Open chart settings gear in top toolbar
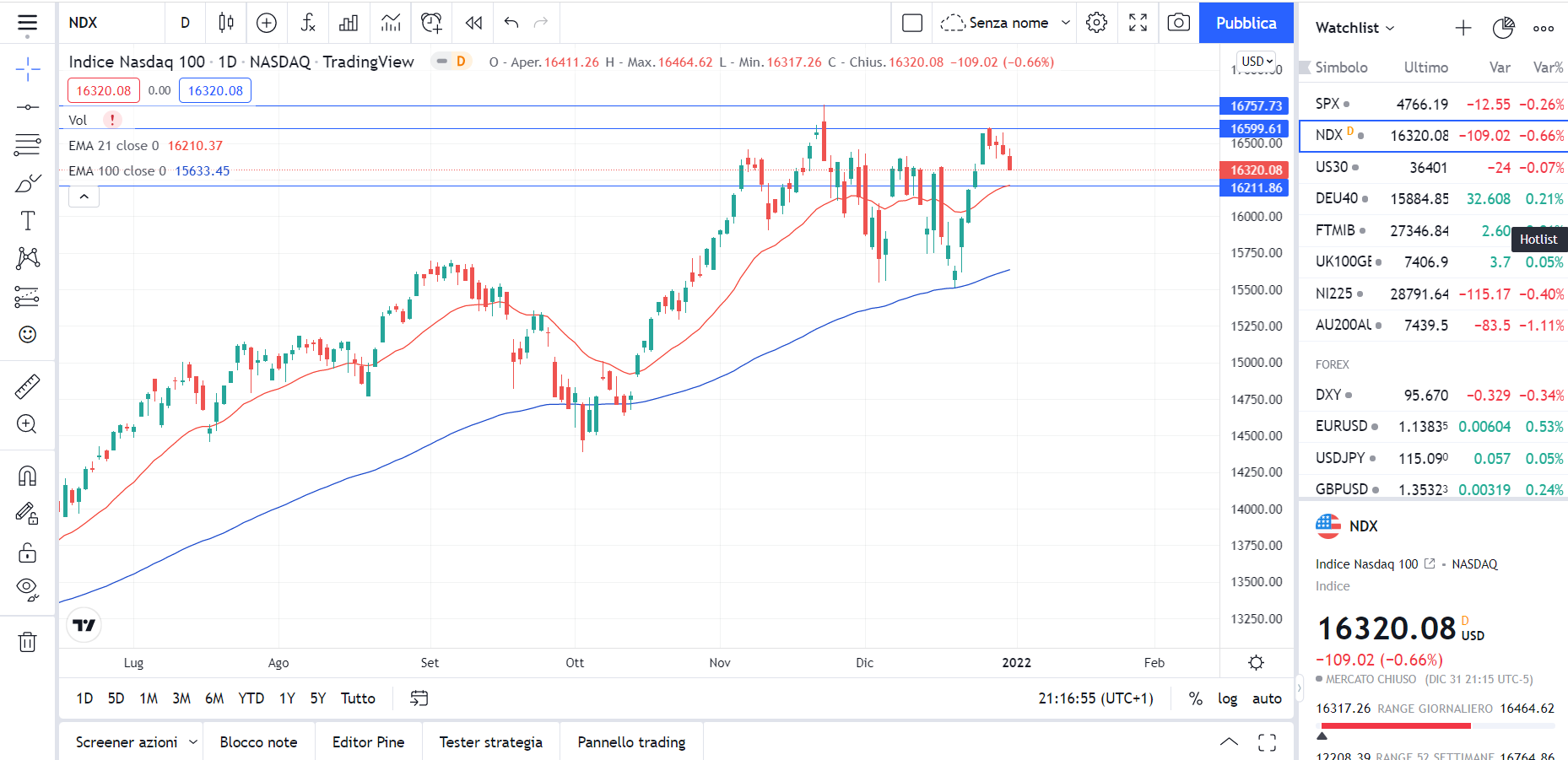Image resolution: width=1568 pixels, height=760 pixels. 1096,23
